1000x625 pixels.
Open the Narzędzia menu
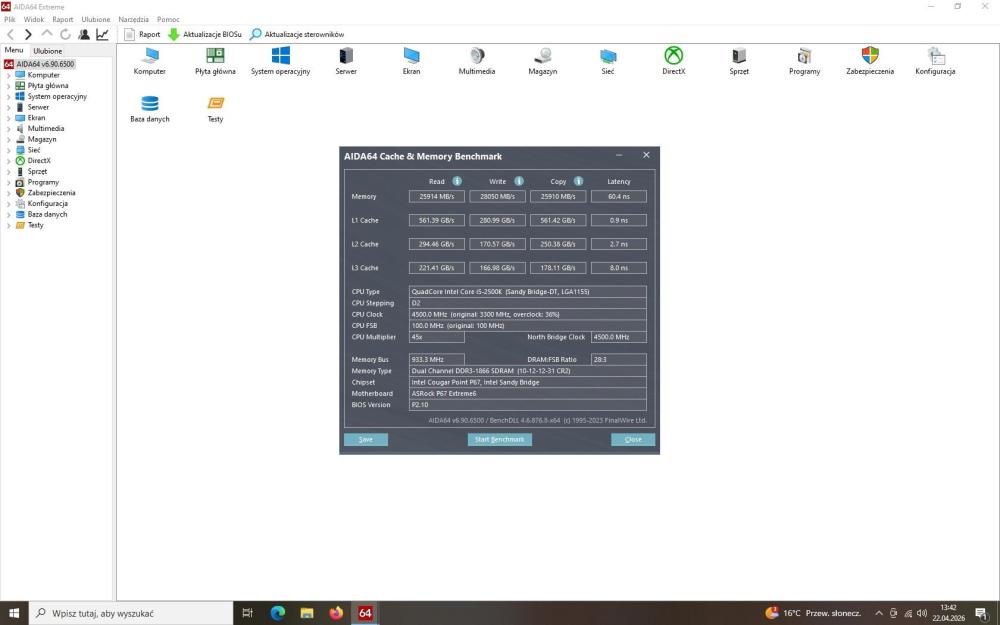coord(133,20)
